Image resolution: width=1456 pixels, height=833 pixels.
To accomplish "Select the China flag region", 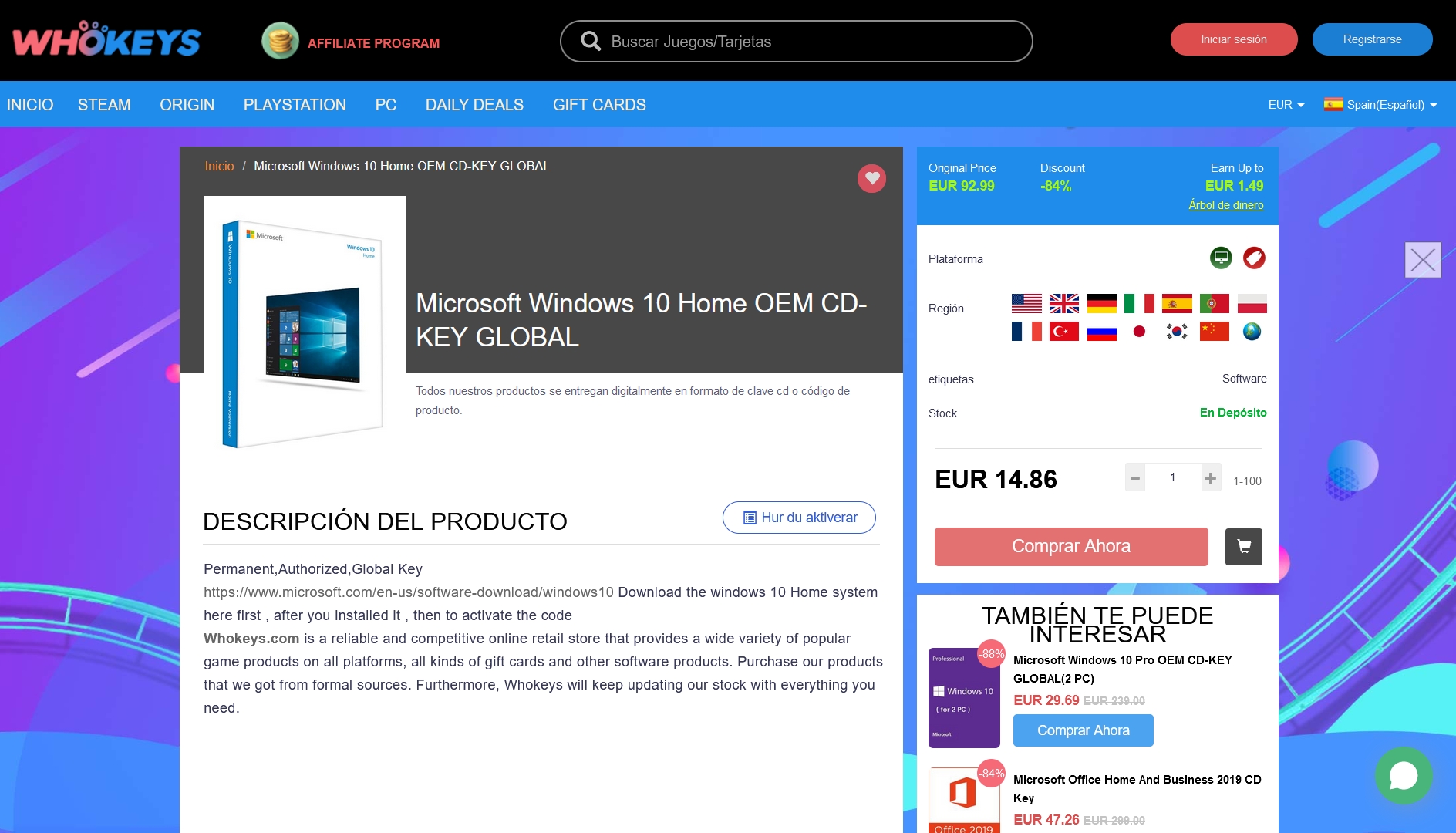I will 1215,332.
